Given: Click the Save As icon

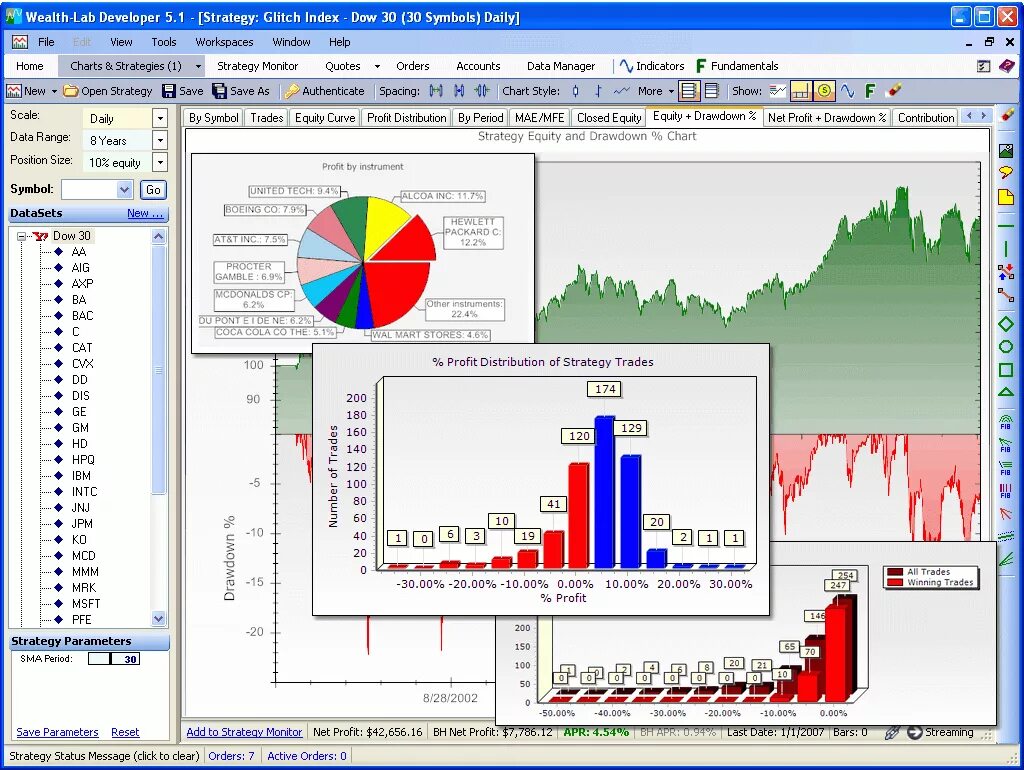Looking at the screenshot, I should click(x=220, y=91).
